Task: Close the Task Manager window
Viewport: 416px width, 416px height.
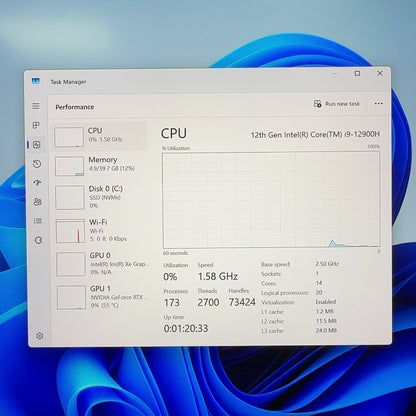Action: click(x=380, y=73)
